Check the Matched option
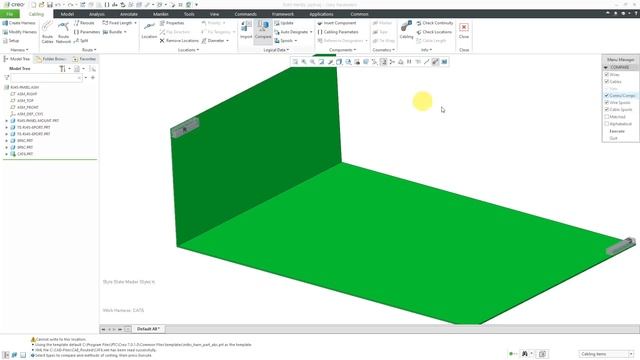 607,117
